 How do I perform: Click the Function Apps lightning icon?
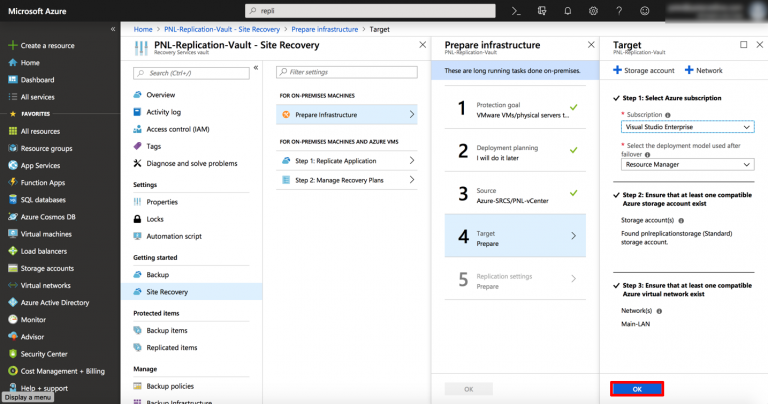(13, 183)
